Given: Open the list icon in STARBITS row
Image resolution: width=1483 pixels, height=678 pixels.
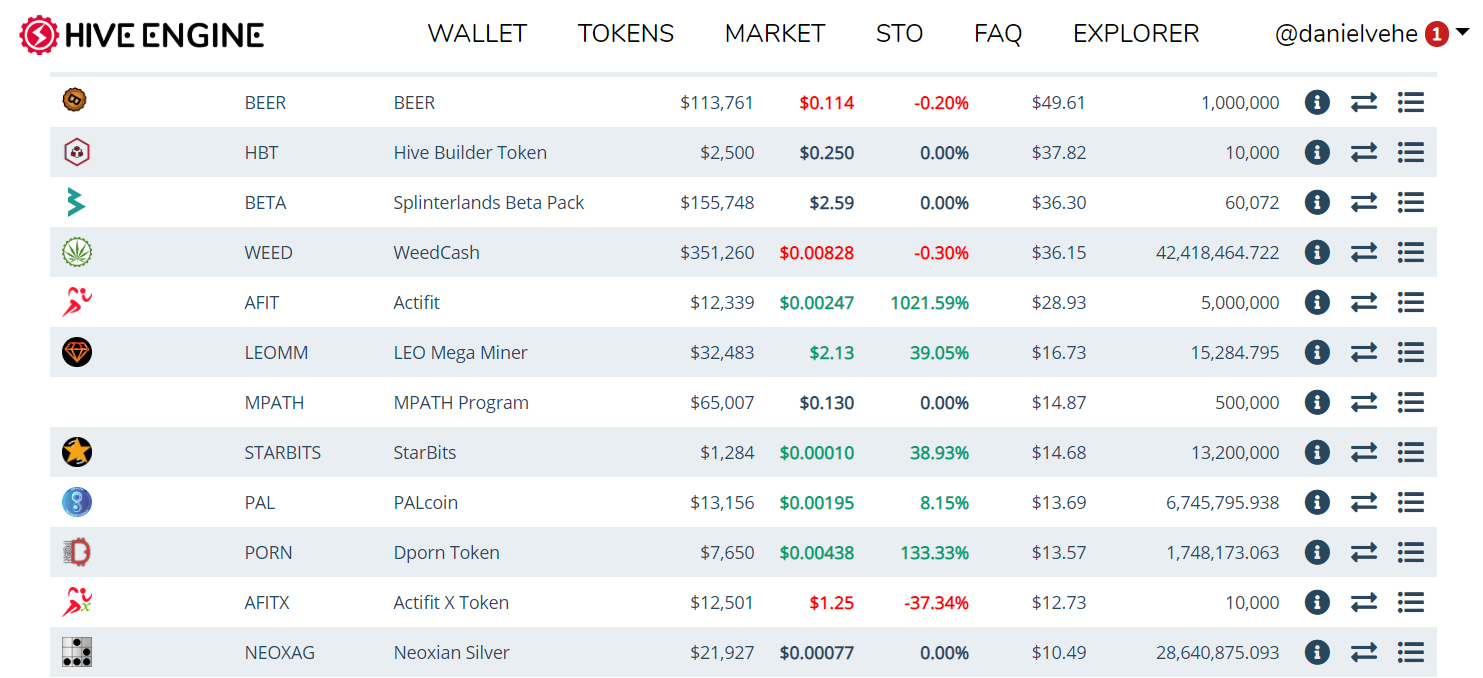Looking at the screenshot, I should [x=1411, y=452].
